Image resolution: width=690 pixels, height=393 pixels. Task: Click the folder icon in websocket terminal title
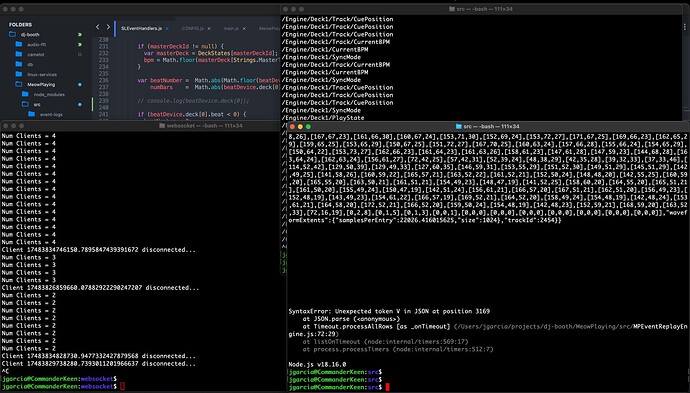click(161, 126)
